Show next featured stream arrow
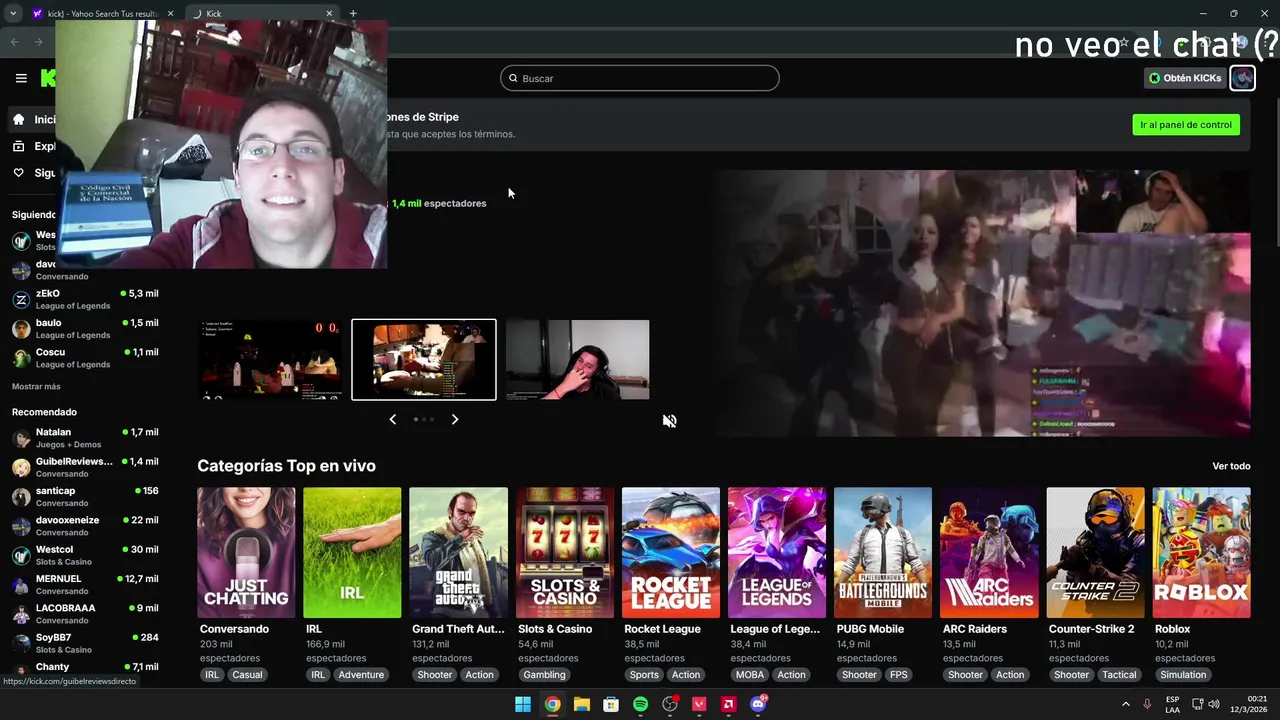Image resolution: width=1280 pixels, height=720 pixels. coord(455,419)
